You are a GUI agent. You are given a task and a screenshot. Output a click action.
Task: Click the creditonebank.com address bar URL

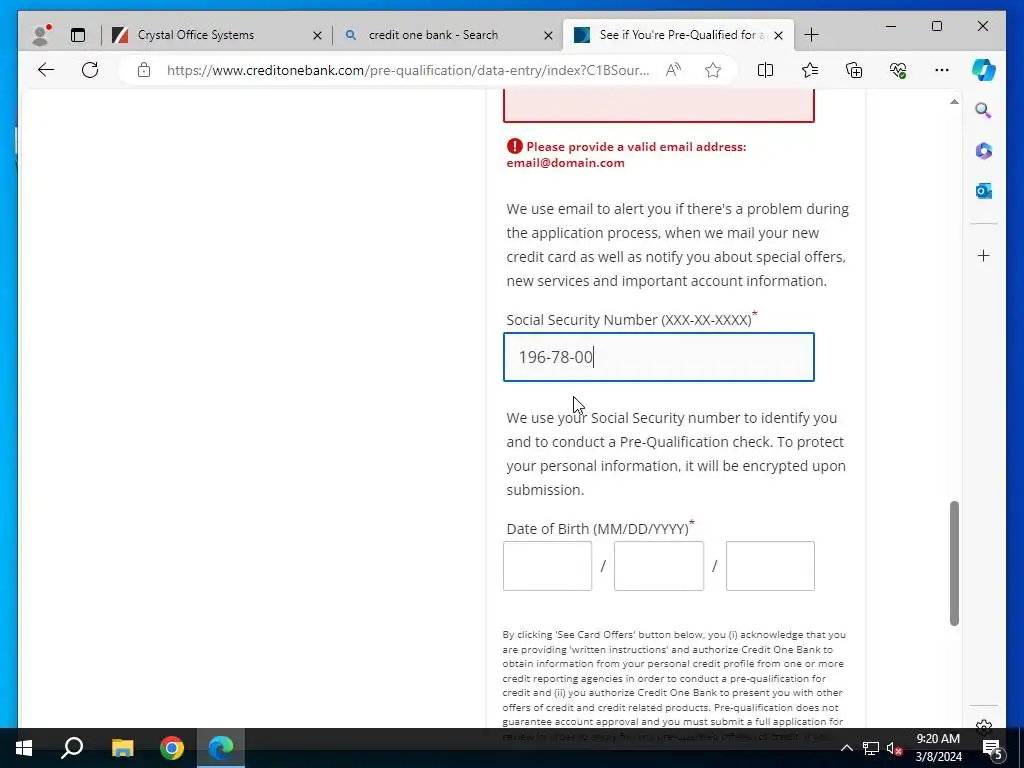[x=408, y=70]
